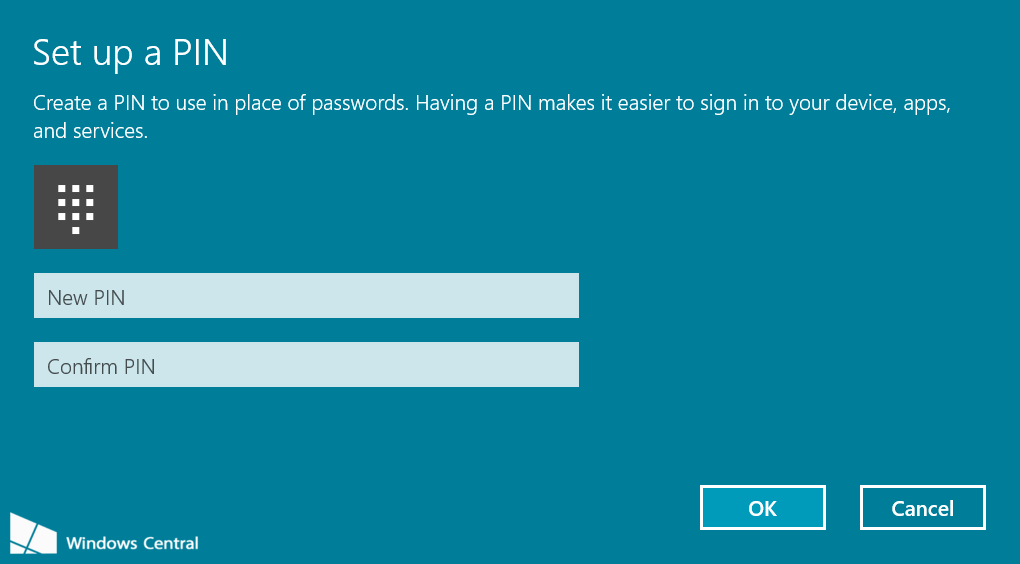
Task: Click the 'Set up a PIN' heading
Action: [130, 52]
